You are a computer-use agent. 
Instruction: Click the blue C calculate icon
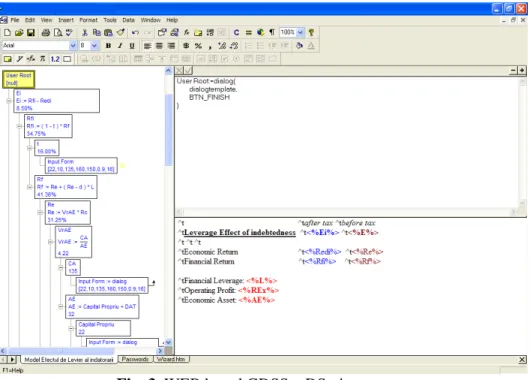[x=236, y=32]
